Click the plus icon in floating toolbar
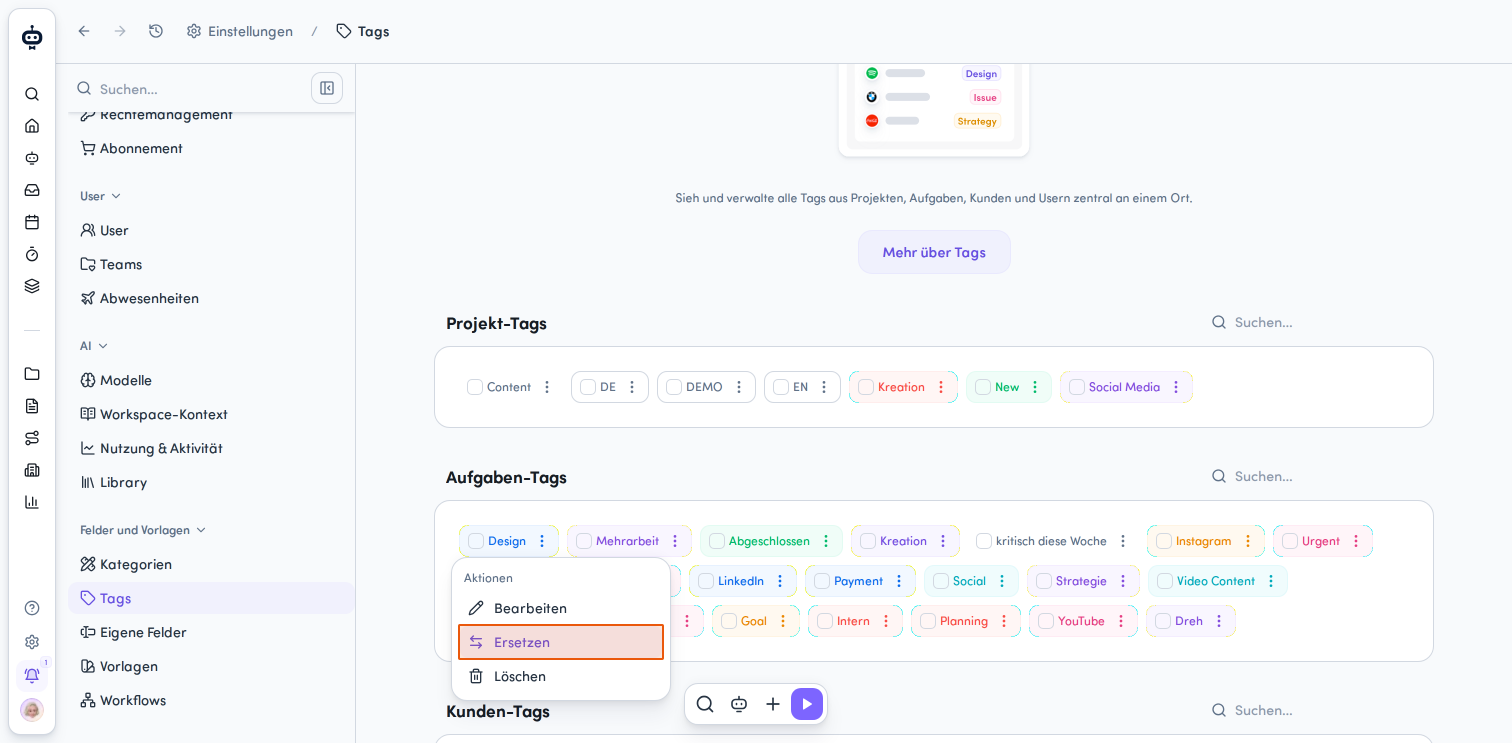 773,704
